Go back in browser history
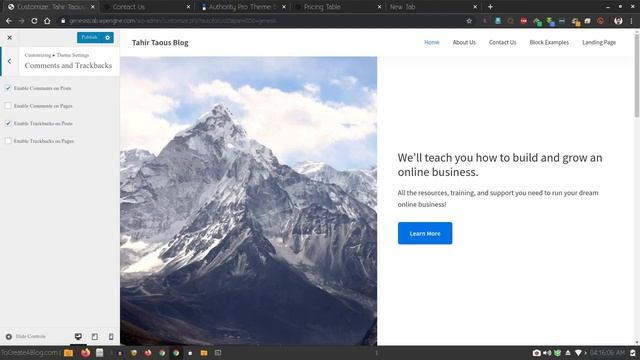 tap(9, 21)
